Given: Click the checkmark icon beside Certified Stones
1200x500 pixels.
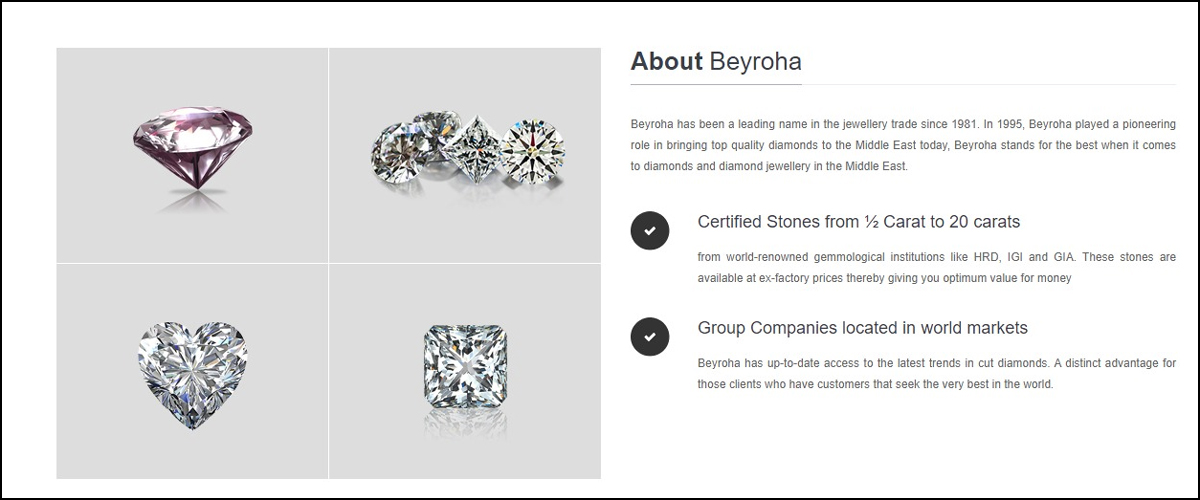Looking at the screenshot, I should tap(650, 231).
